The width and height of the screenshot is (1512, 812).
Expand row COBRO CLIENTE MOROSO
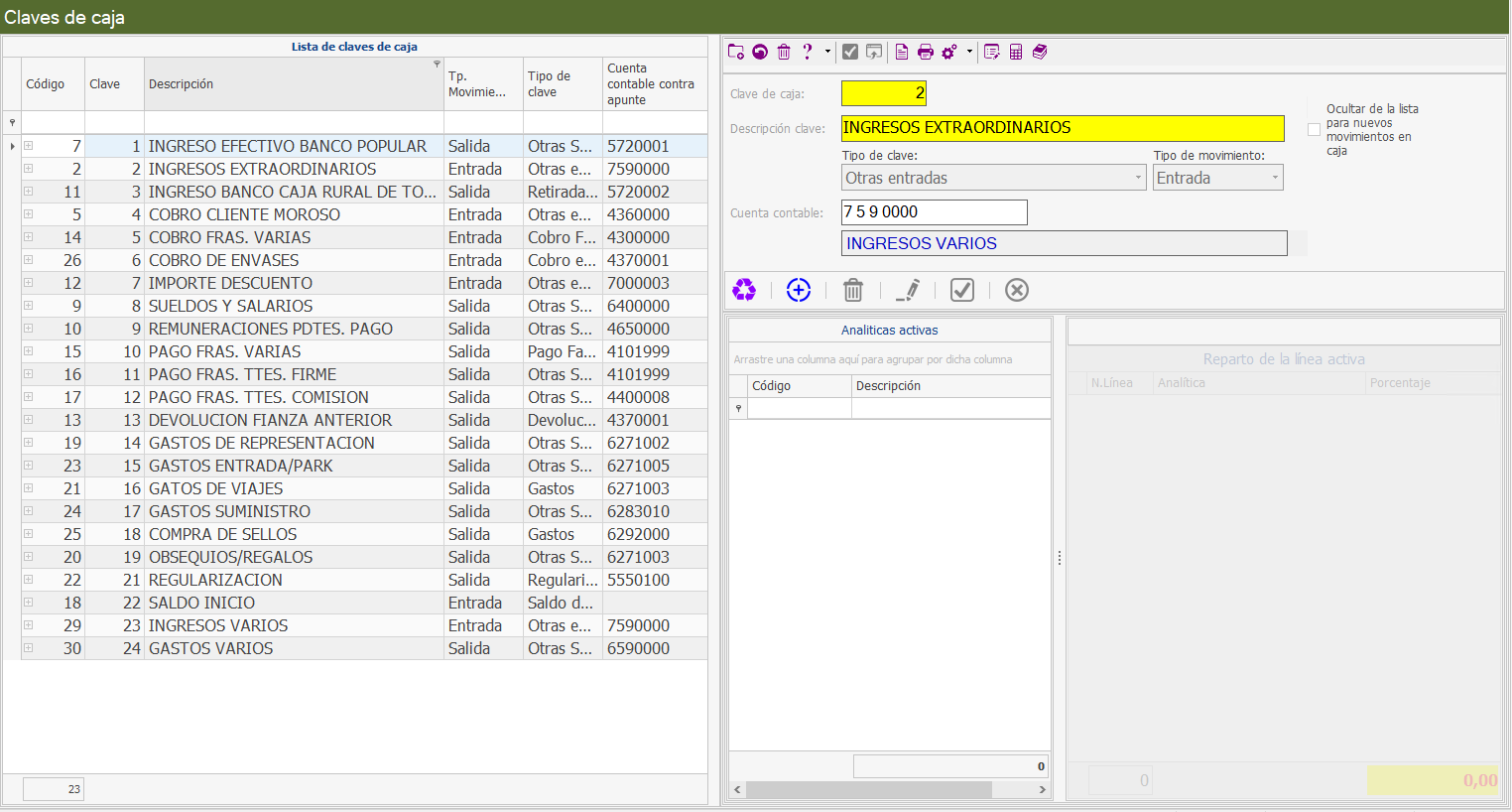click(x=29, y=214)
